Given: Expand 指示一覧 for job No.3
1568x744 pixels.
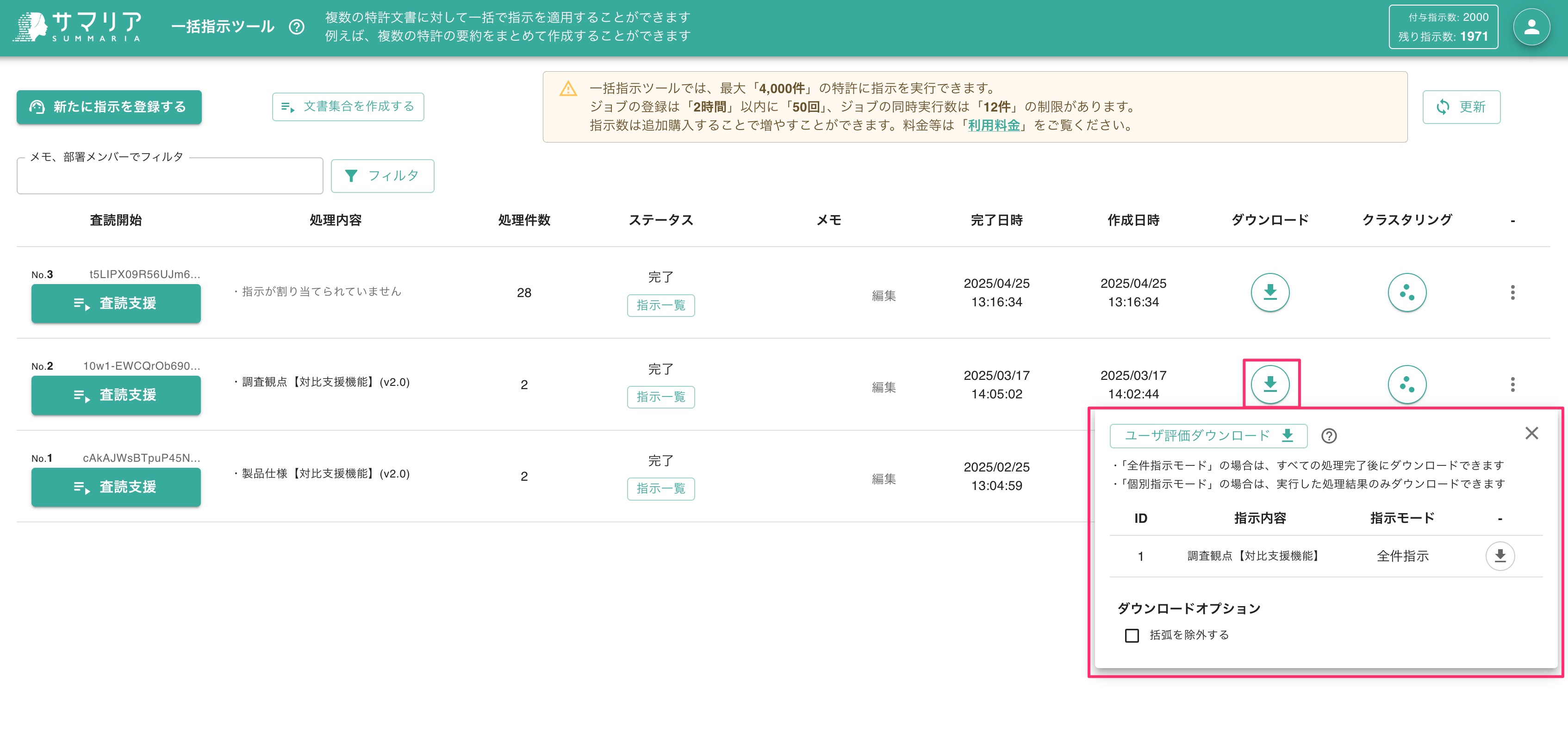Looking at the screenshot, I should [660, 305].
